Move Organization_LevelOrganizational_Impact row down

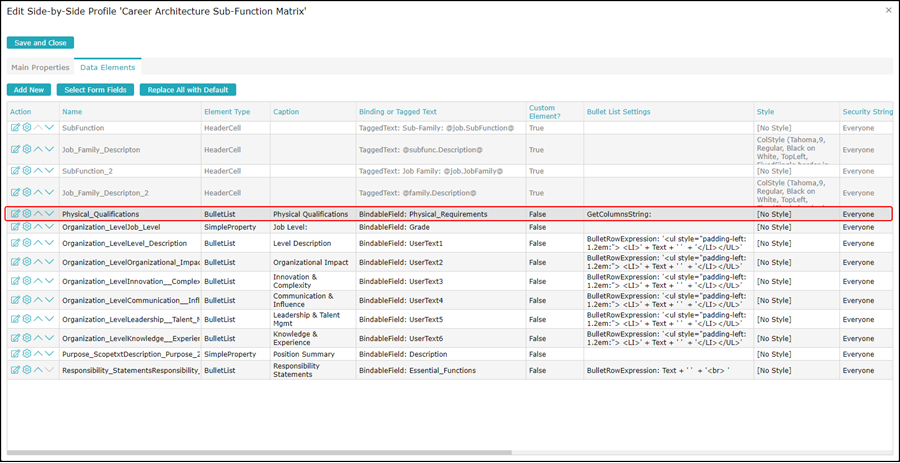tap(49, 262)
